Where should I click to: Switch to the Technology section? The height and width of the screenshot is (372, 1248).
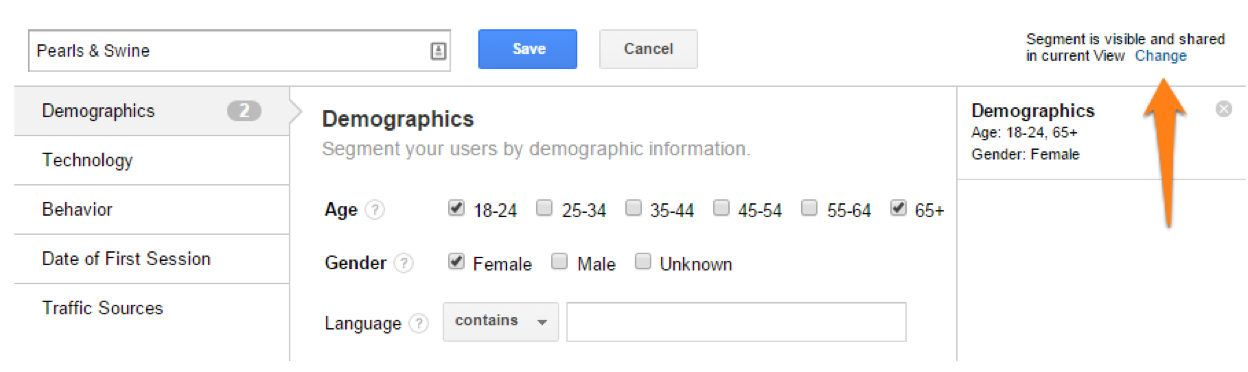point(152,160)
